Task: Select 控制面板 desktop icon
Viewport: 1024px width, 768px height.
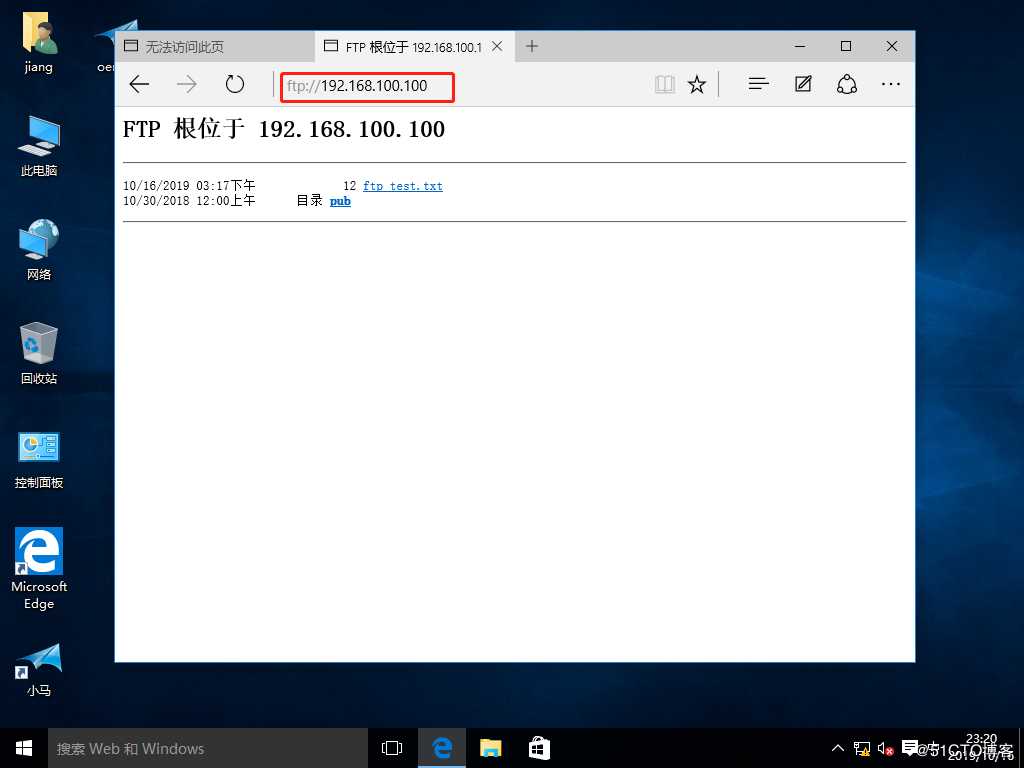Action: pyautogui.click(x=39, y=460)
